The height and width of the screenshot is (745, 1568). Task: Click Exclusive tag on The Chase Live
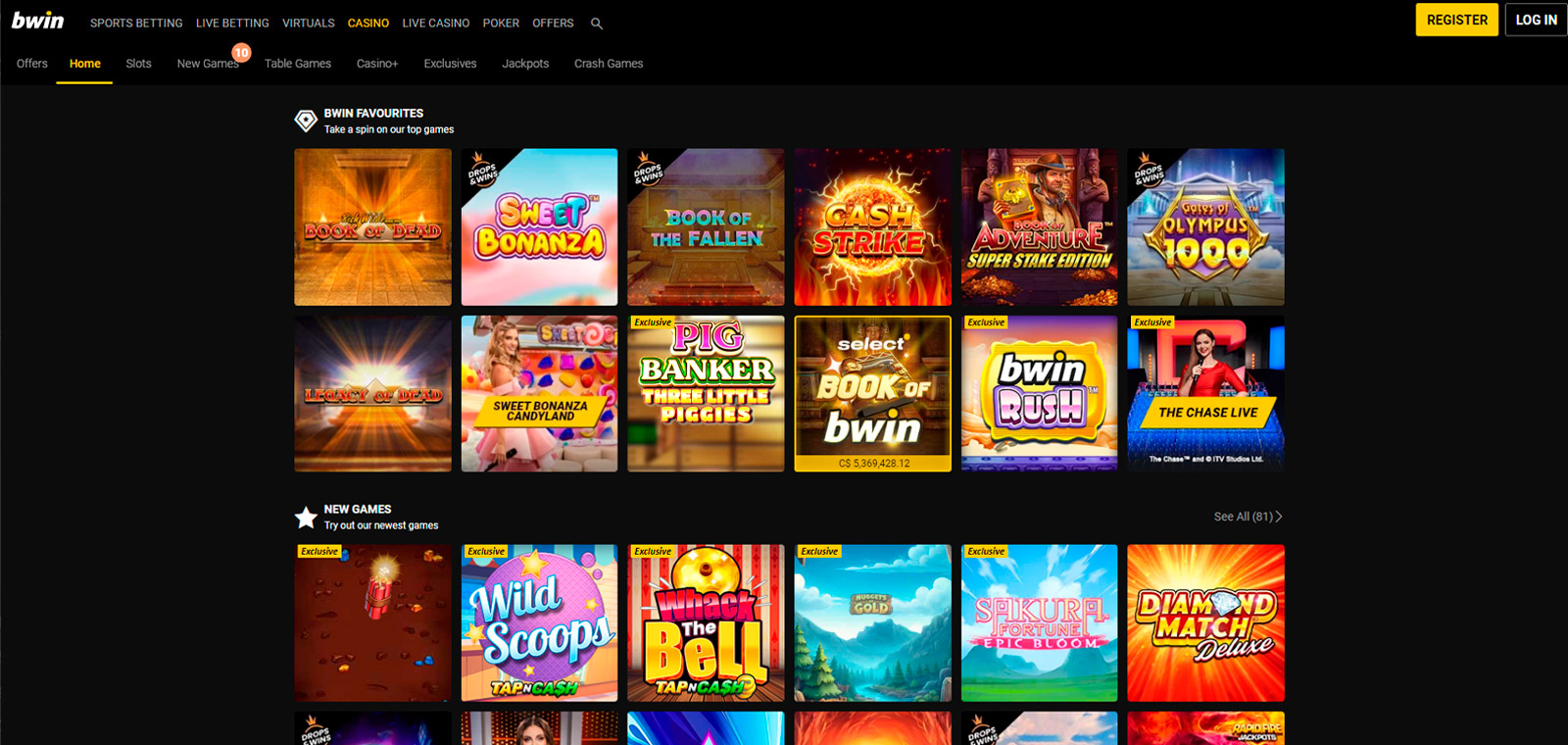1152,323
